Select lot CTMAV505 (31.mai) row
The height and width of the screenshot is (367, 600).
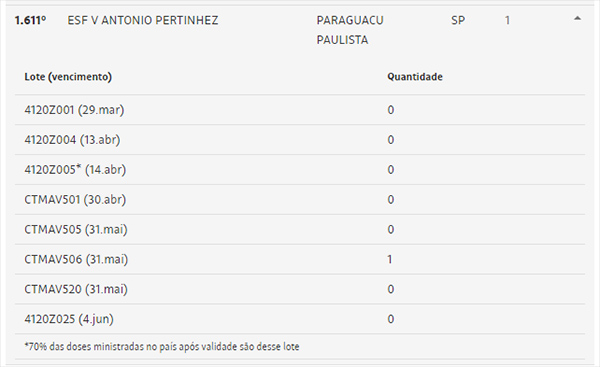(300, 229)
